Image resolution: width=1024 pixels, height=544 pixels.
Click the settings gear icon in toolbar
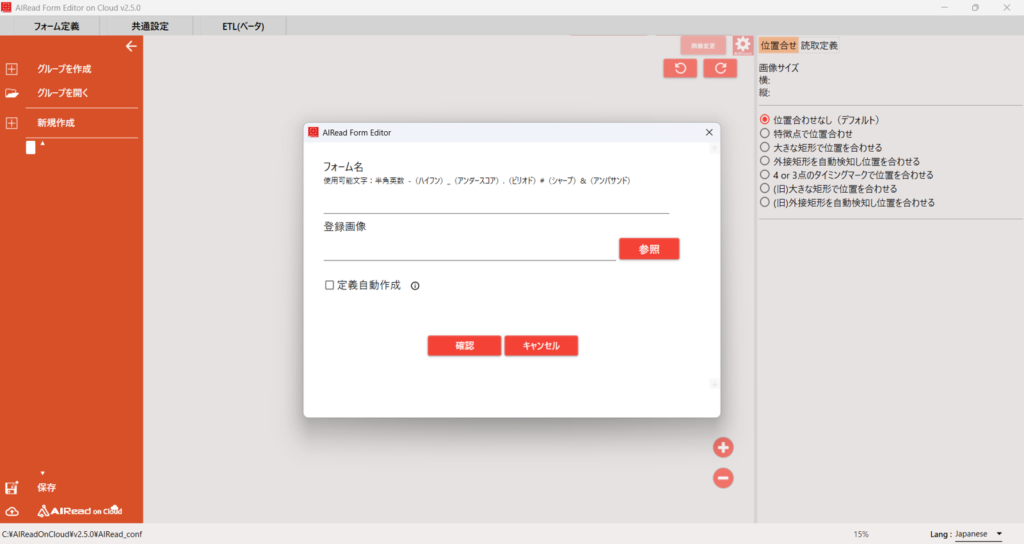point(743,45)
